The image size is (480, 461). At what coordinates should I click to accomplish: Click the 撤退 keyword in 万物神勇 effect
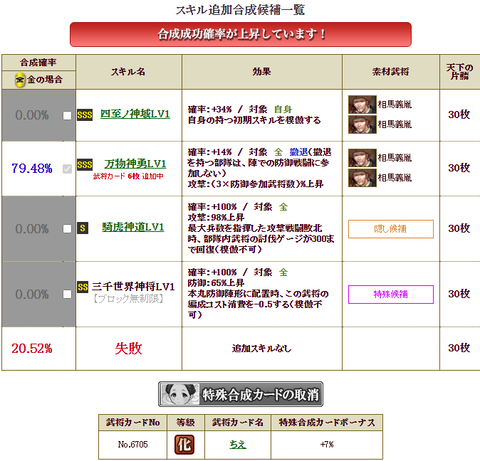[x=298, y=152]
